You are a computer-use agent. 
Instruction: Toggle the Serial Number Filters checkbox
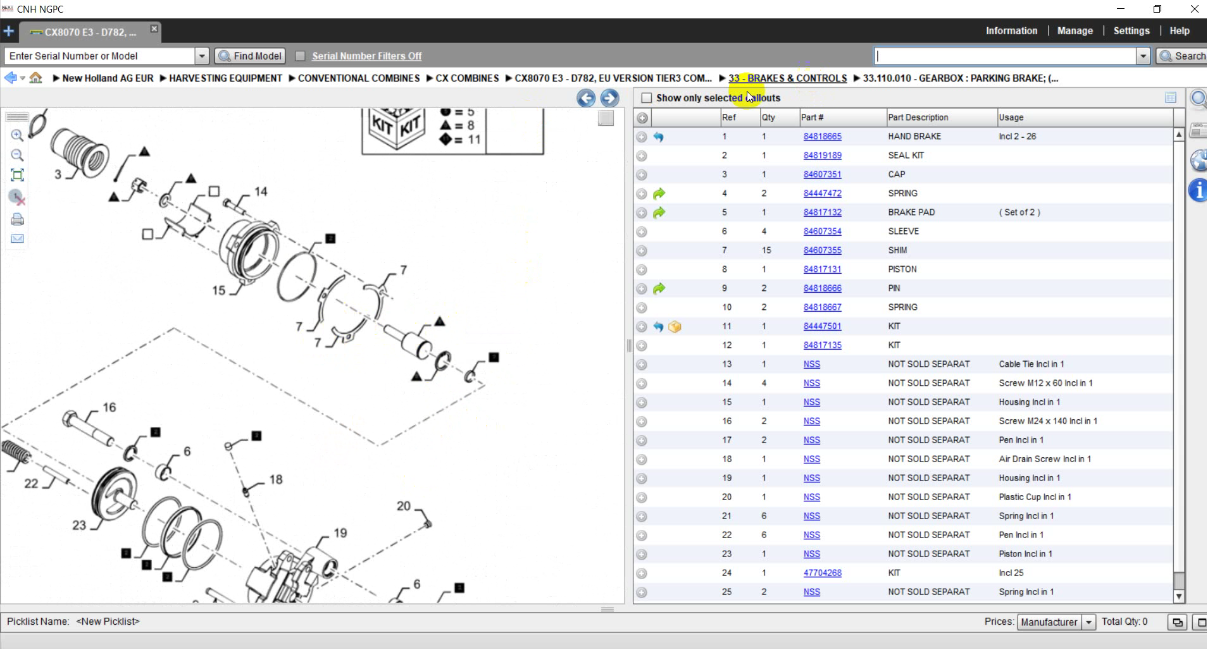pos(300,56)
